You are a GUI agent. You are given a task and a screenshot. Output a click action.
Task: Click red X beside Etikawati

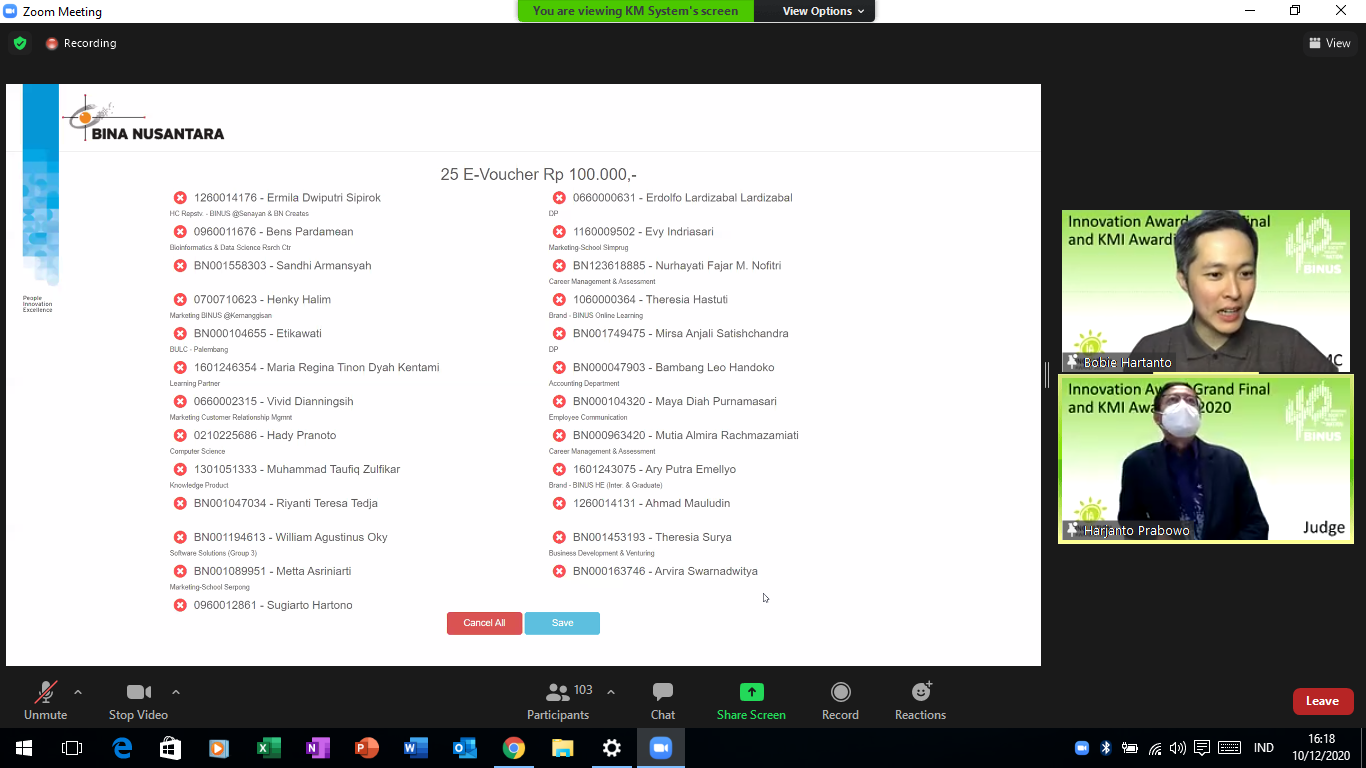(x=180, y=334)
